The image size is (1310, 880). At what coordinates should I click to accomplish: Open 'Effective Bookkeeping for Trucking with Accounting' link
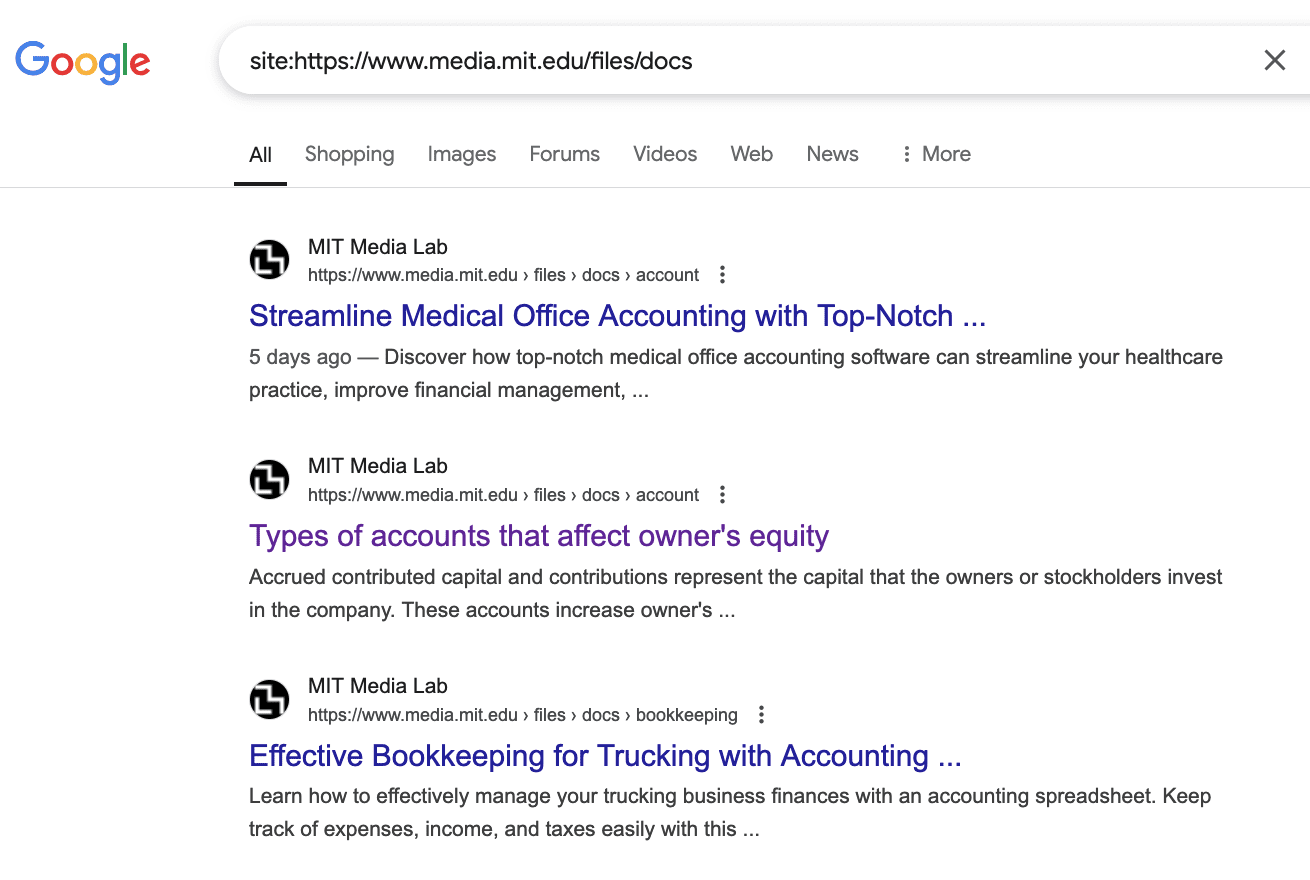pos(605,756)
